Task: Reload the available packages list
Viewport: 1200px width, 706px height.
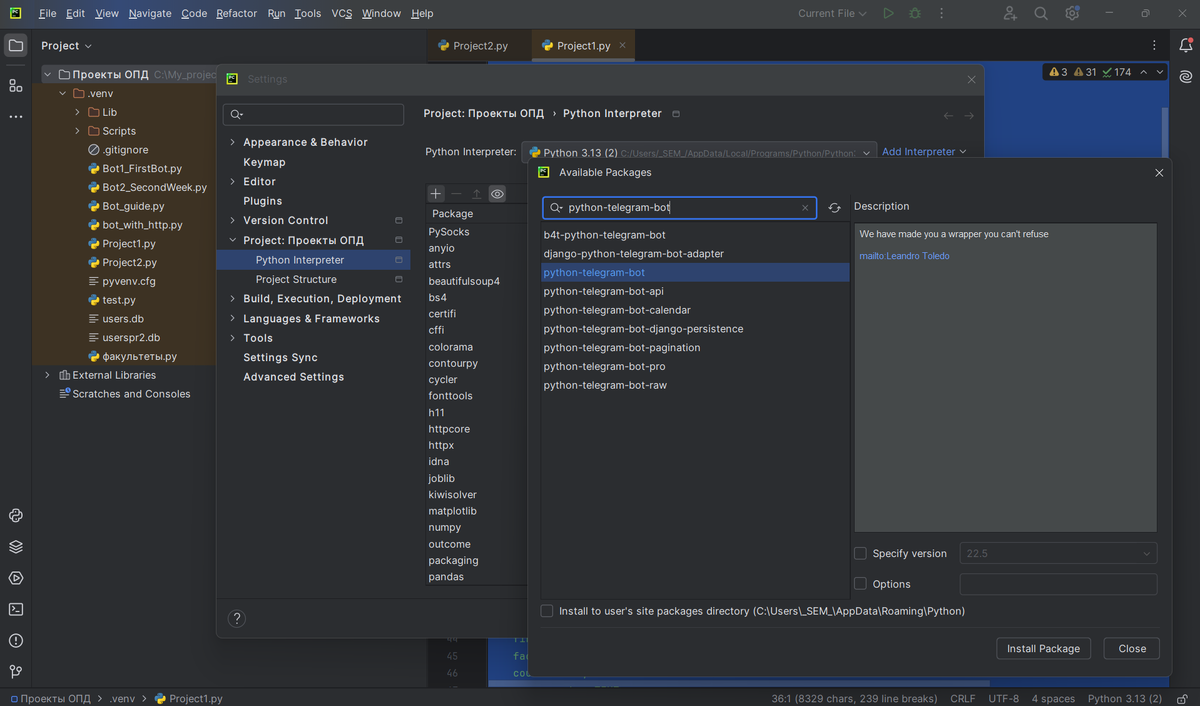Action: 834,208
